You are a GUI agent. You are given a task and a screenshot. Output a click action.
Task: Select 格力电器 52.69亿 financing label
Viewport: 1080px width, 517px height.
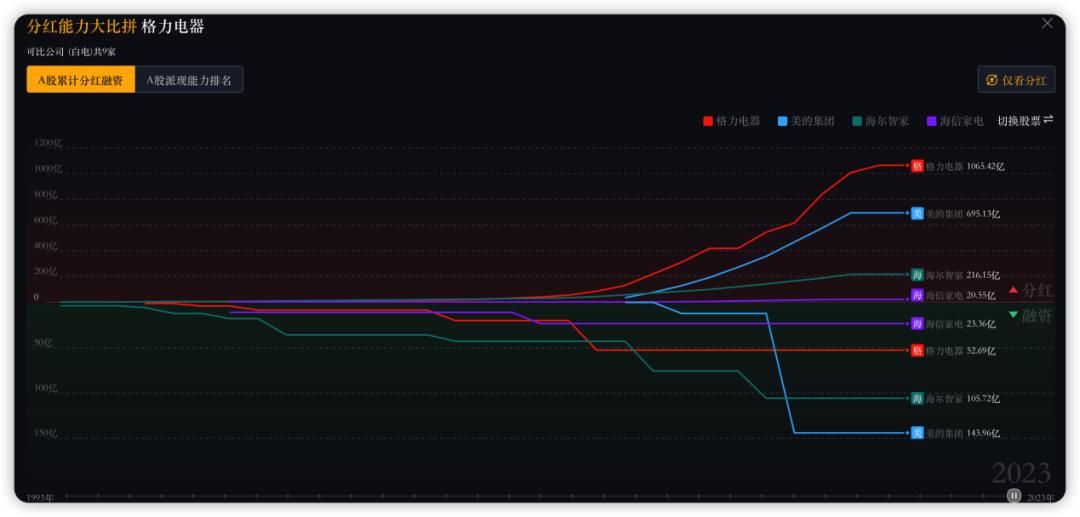click(961, 350)
